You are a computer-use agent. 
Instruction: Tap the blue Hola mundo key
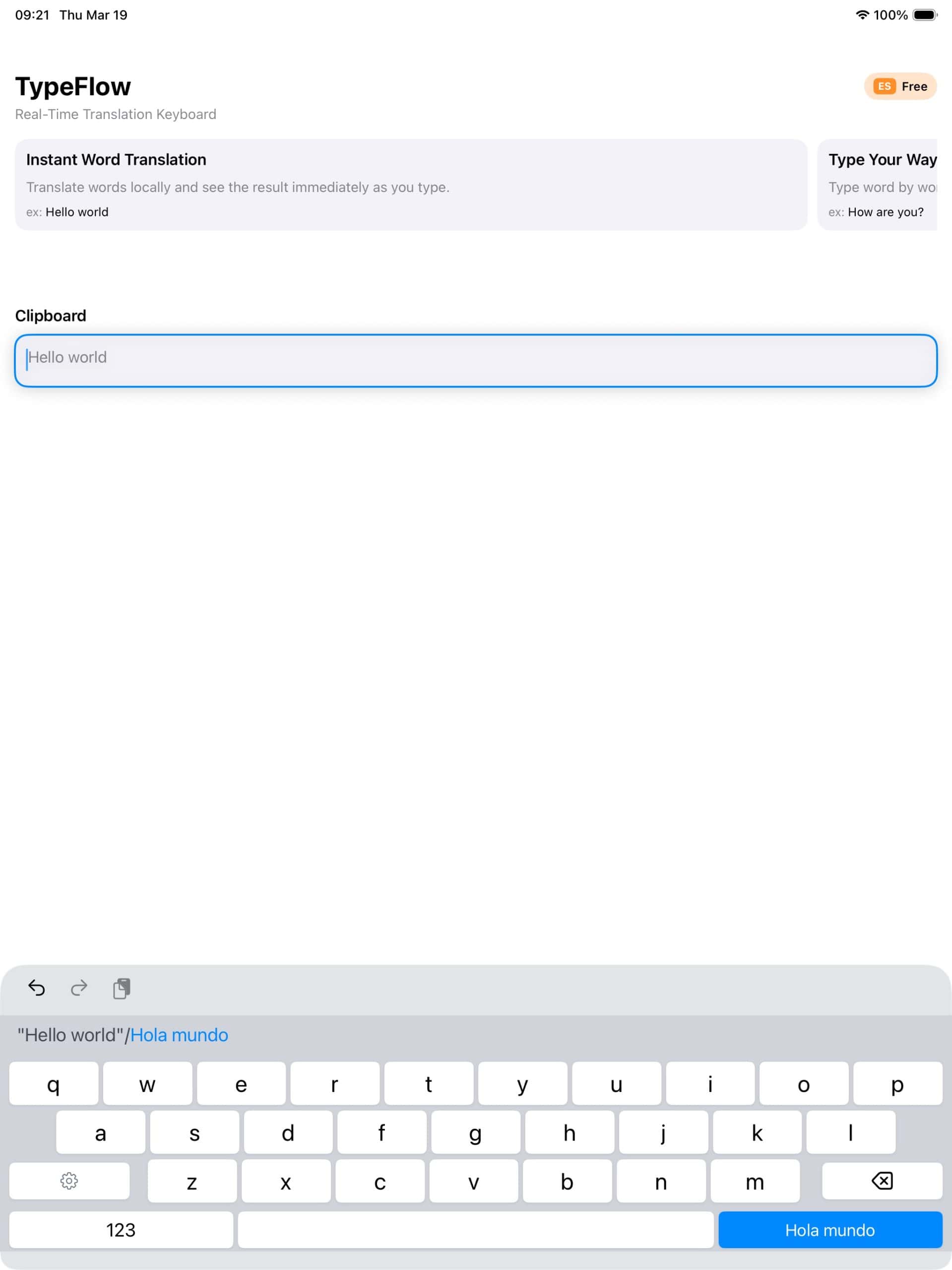pos(830,1230)
